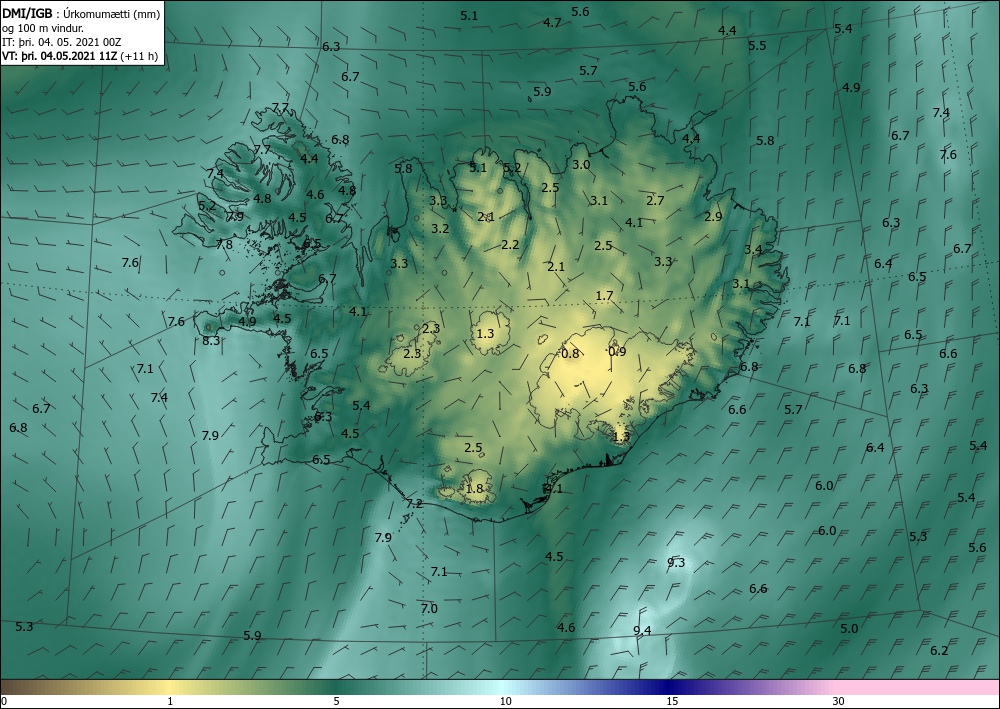The height and width of the screenshot is (709, 1000).
Task: Click the title 'DMI/IGB : Úrkomumætti (mm)'
Action: click(x=81, y=14)
